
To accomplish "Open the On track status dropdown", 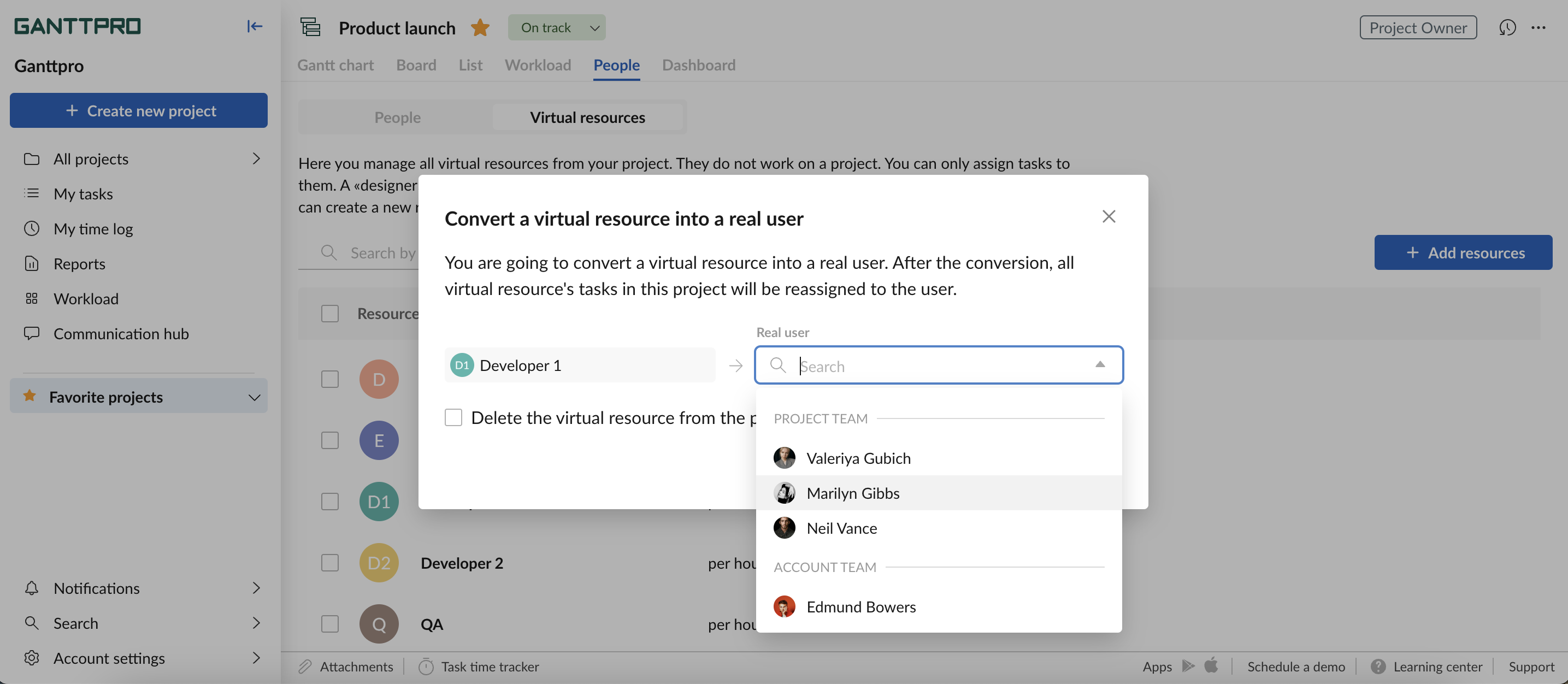I will tap(556, 27).
